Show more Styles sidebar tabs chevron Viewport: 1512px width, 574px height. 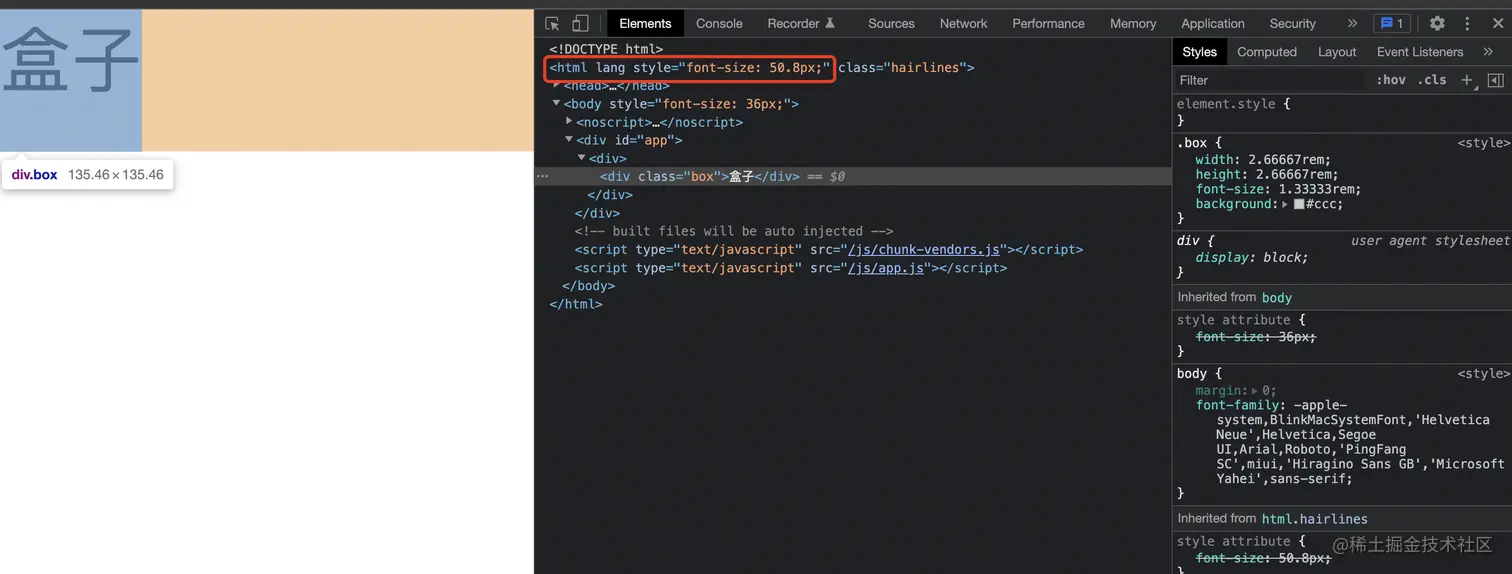point(1488,52)
